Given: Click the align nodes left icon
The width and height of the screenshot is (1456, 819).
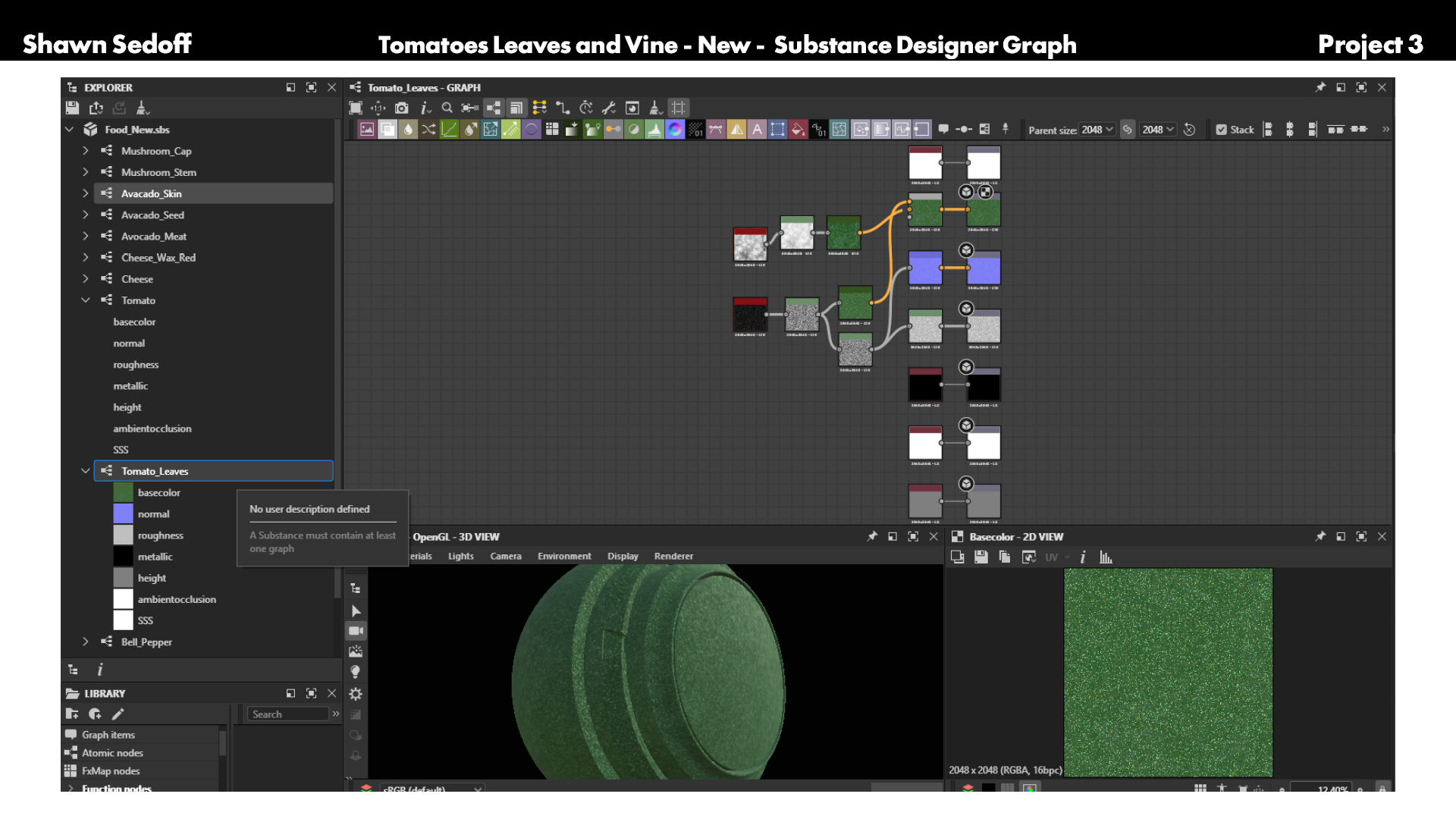Looking at the screenshot, I should (x=1267, y=130).
